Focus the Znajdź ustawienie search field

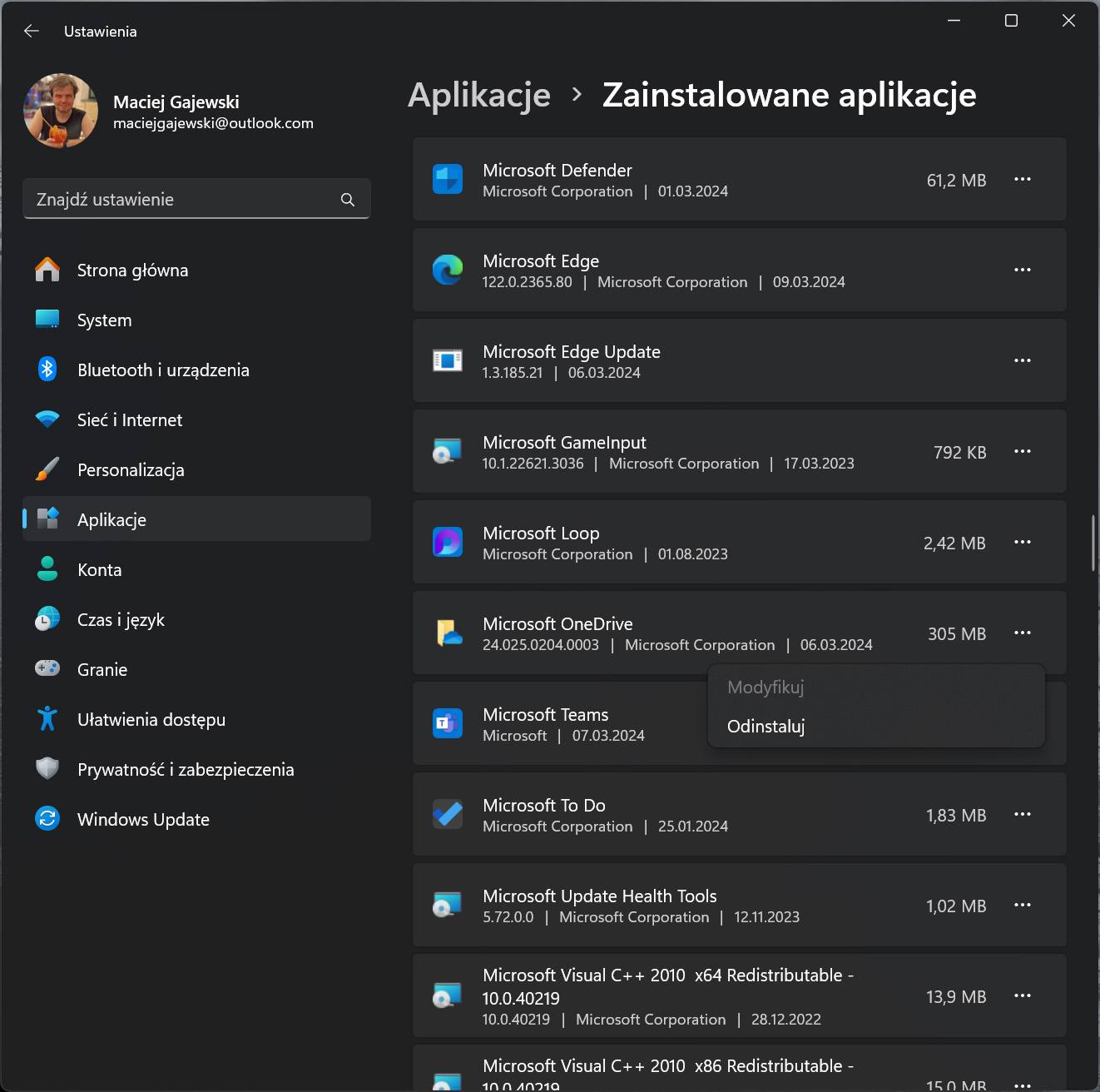[196, 199]
